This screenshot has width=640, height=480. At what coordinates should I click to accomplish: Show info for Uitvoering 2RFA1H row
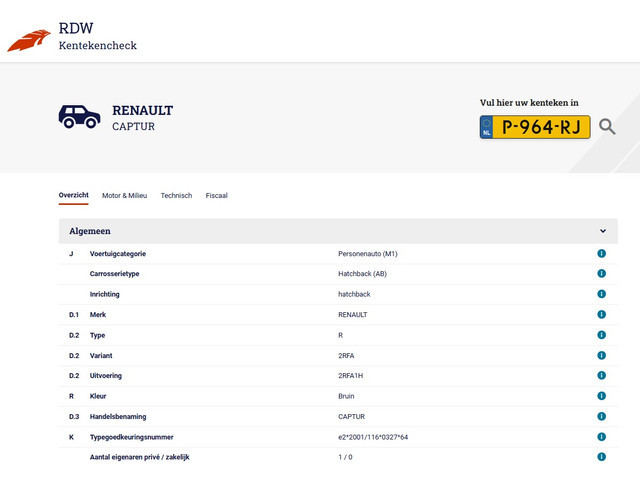coord(602,376)
